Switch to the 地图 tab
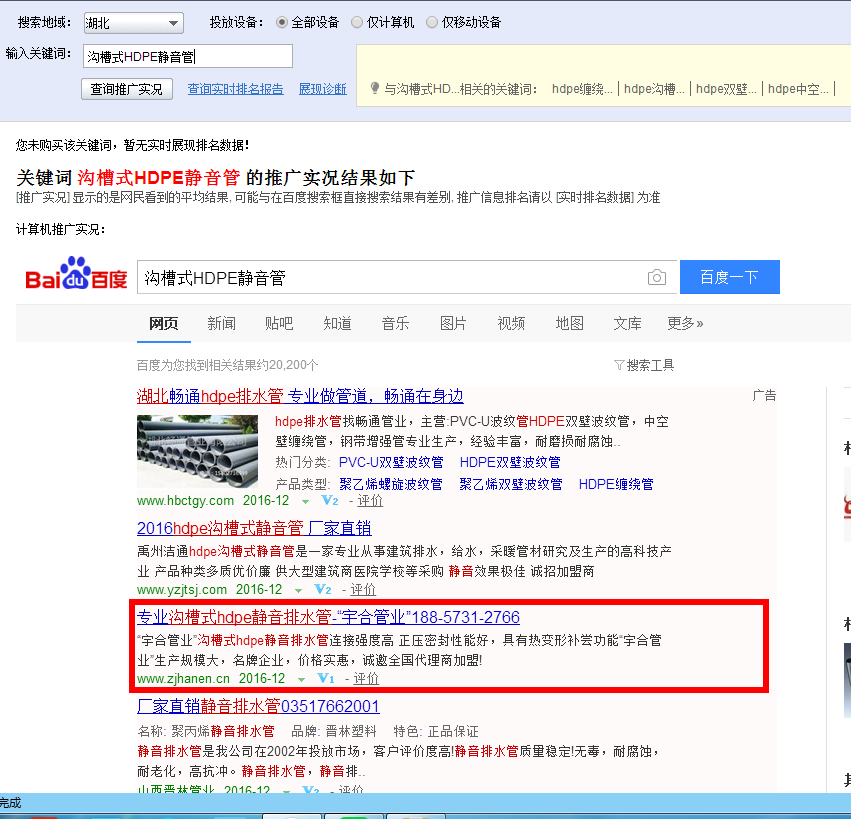 (x=569, y=324)
